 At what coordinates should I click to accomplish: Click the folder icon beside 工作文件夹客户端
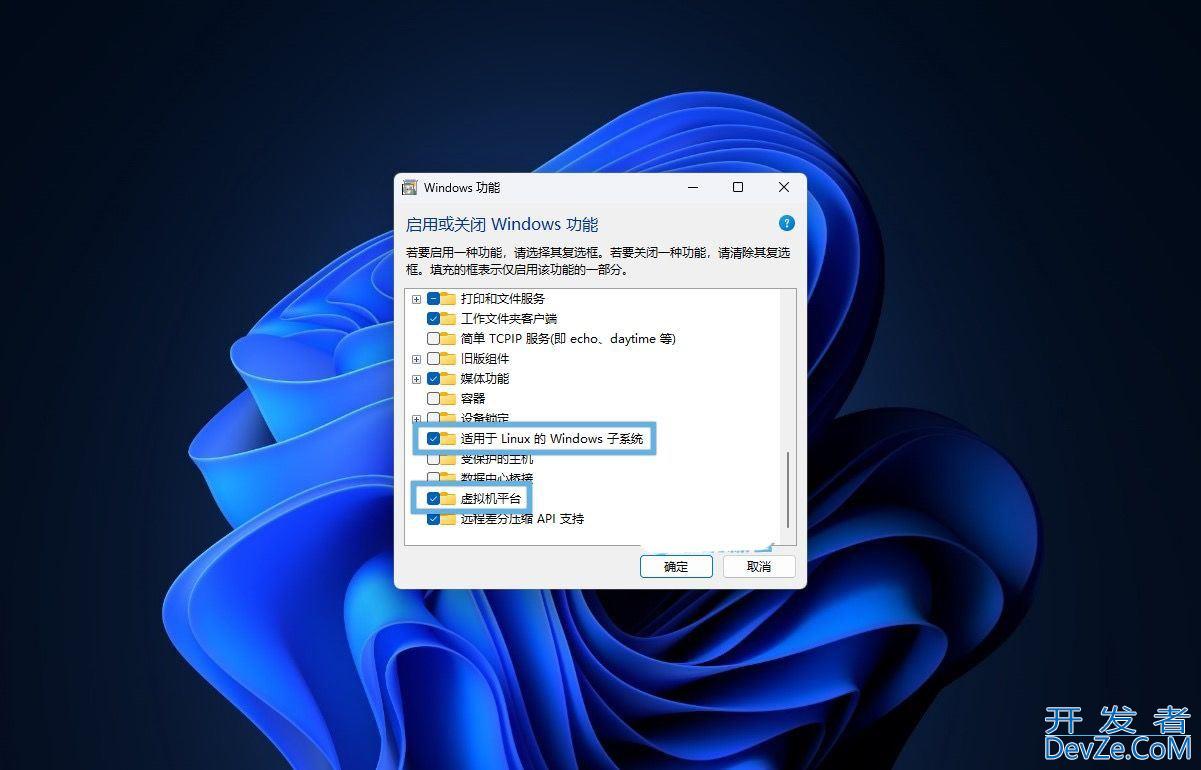pos(448,318)
